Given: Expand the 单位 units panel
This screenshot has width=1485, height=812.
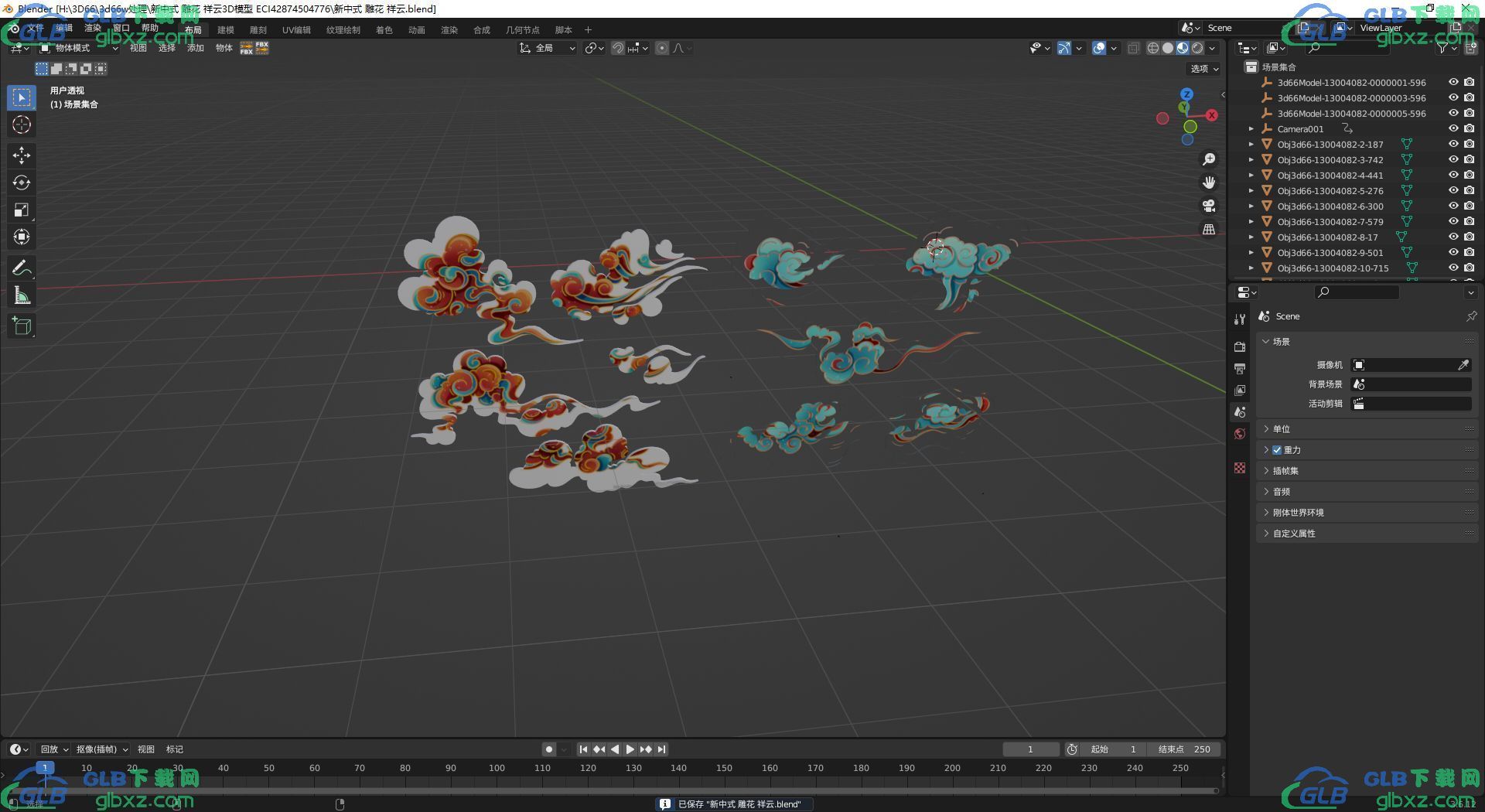Looking at the screenshot, I should click(x=1367, y=429).
